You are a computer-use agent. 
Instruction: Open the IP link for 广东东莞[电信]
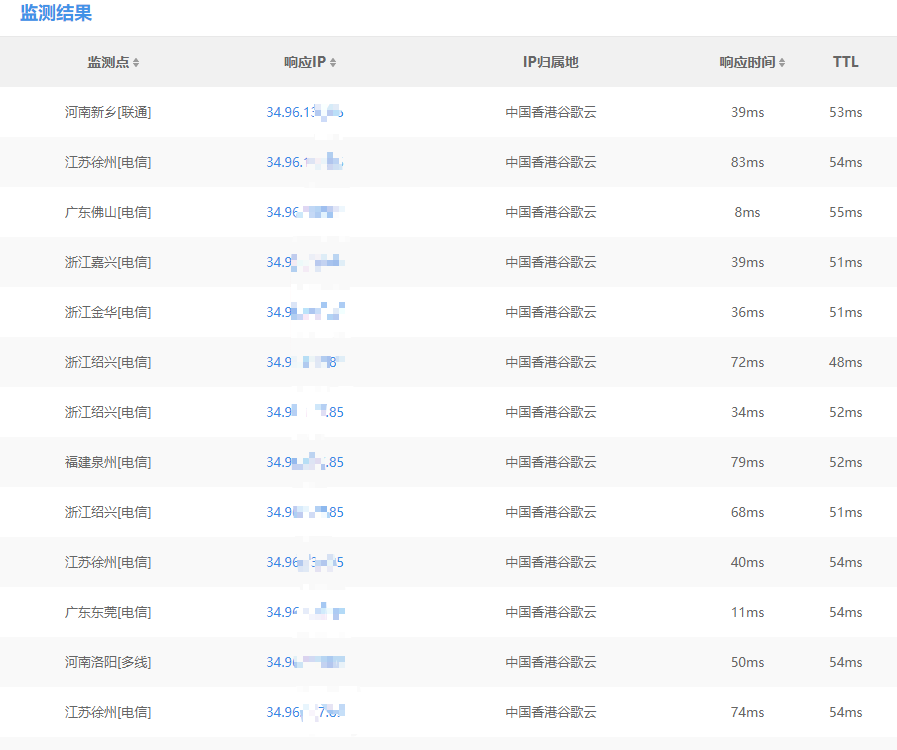point(305,612)
